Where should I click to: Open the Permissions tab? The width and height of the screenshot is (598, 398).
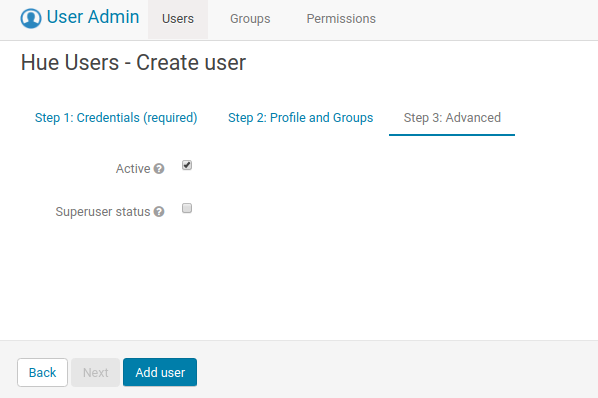341,19
